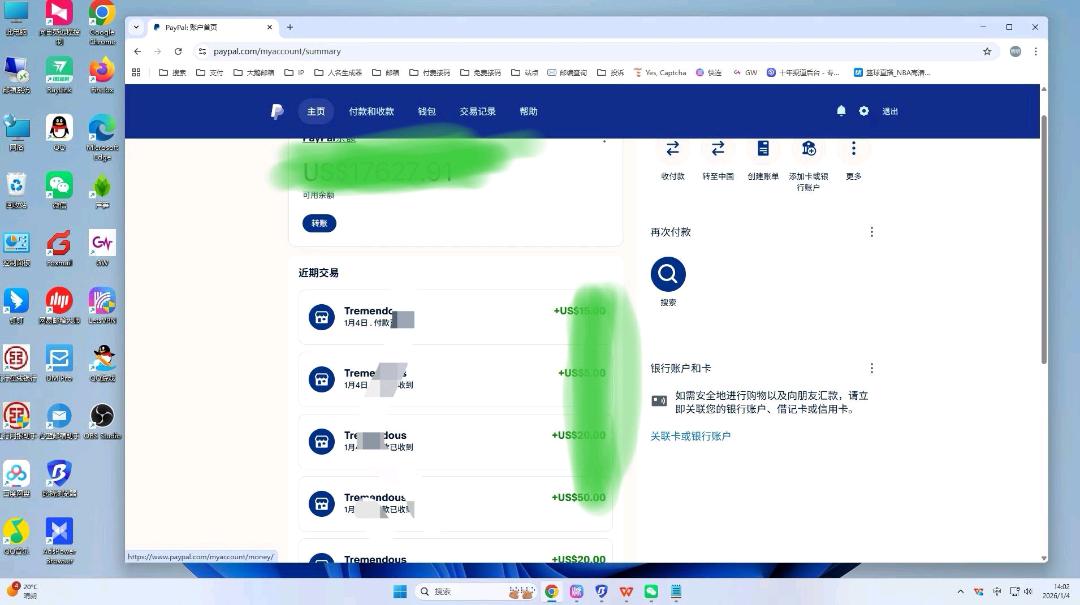Click the page vertical scrollbar thumb
The image size is (1080, 605).
(x=1043, y=238)
